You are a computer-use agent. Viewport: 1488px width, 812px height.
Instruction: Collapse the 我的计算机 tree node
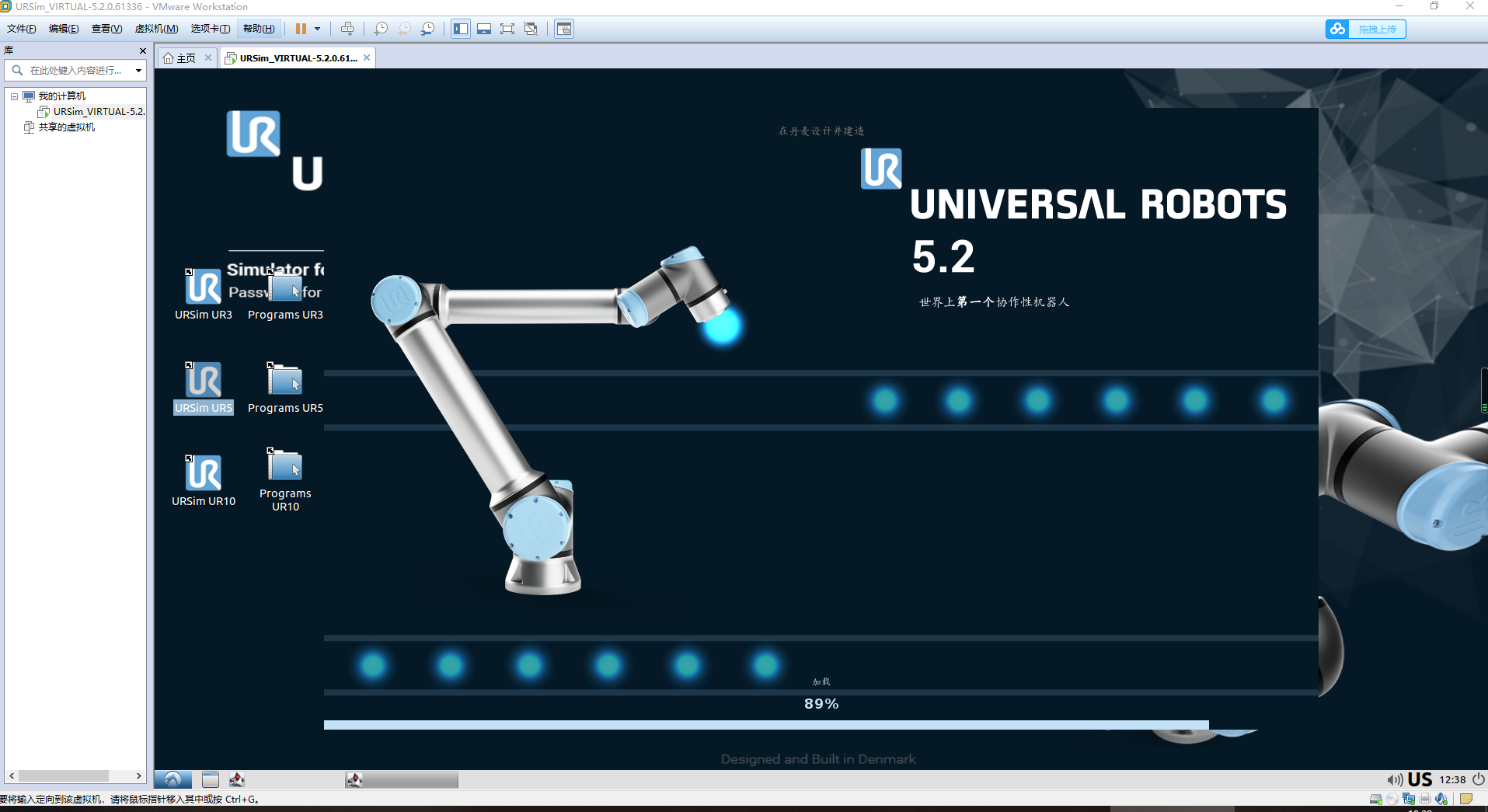[14, 96]
